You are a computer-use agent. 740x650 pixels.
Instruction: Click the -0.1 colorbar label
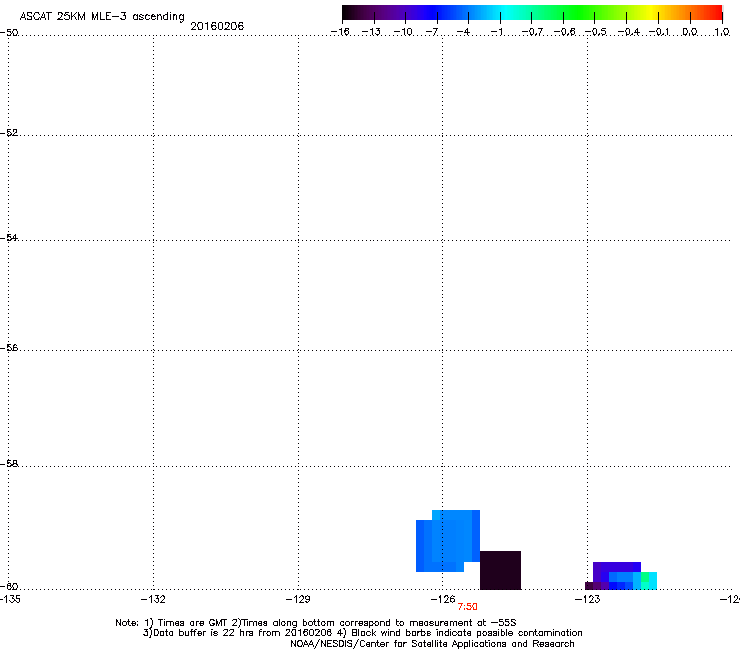click(x=659, y=32)
